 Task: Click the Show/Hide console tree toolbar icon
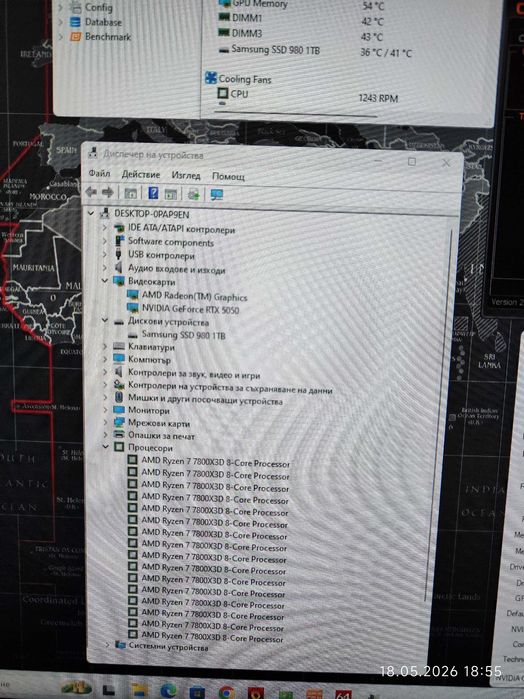coord(131,193)
